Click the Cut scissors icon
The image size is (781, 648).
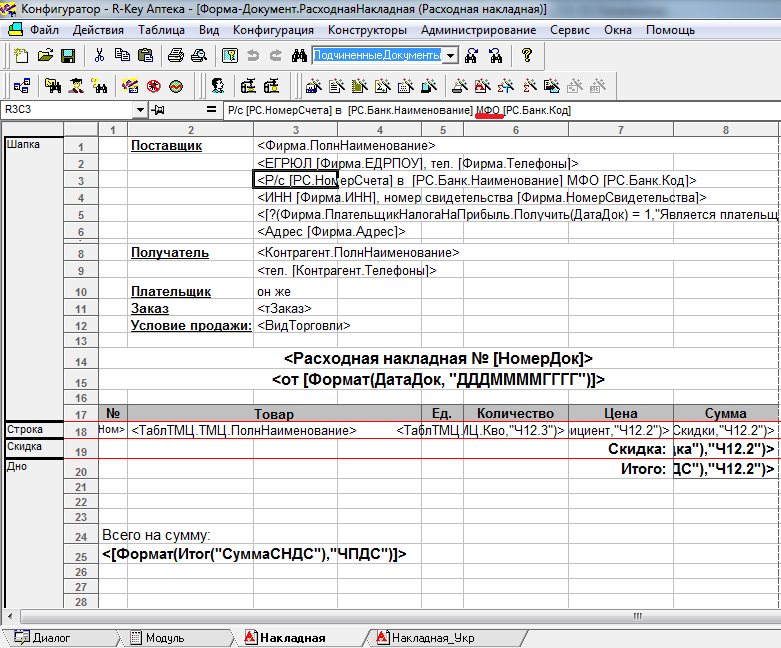tap(99, 56)
